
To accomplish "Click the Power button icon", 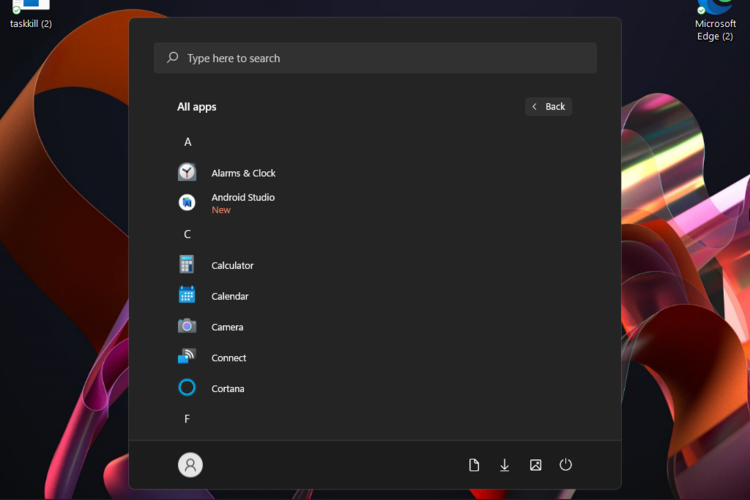I will (x=566, y=465).
